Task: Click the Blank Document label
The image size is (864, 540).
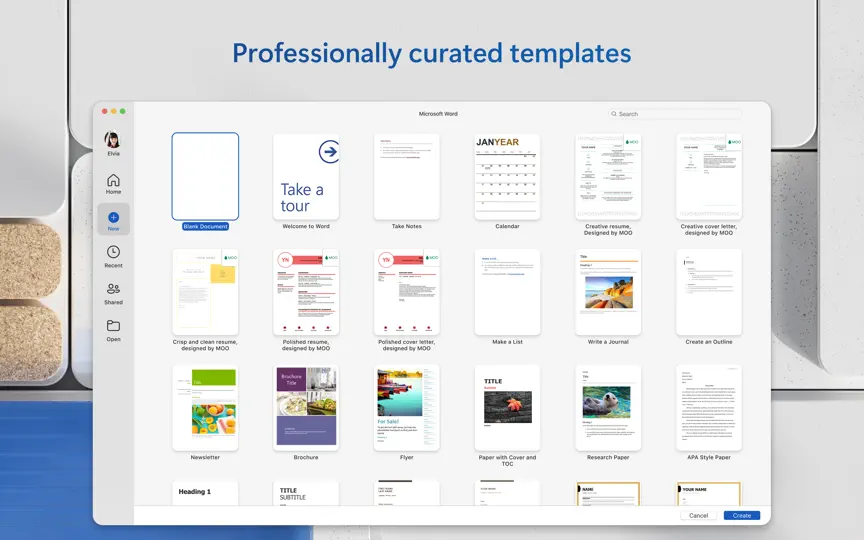Action: [x=205, y=226]
